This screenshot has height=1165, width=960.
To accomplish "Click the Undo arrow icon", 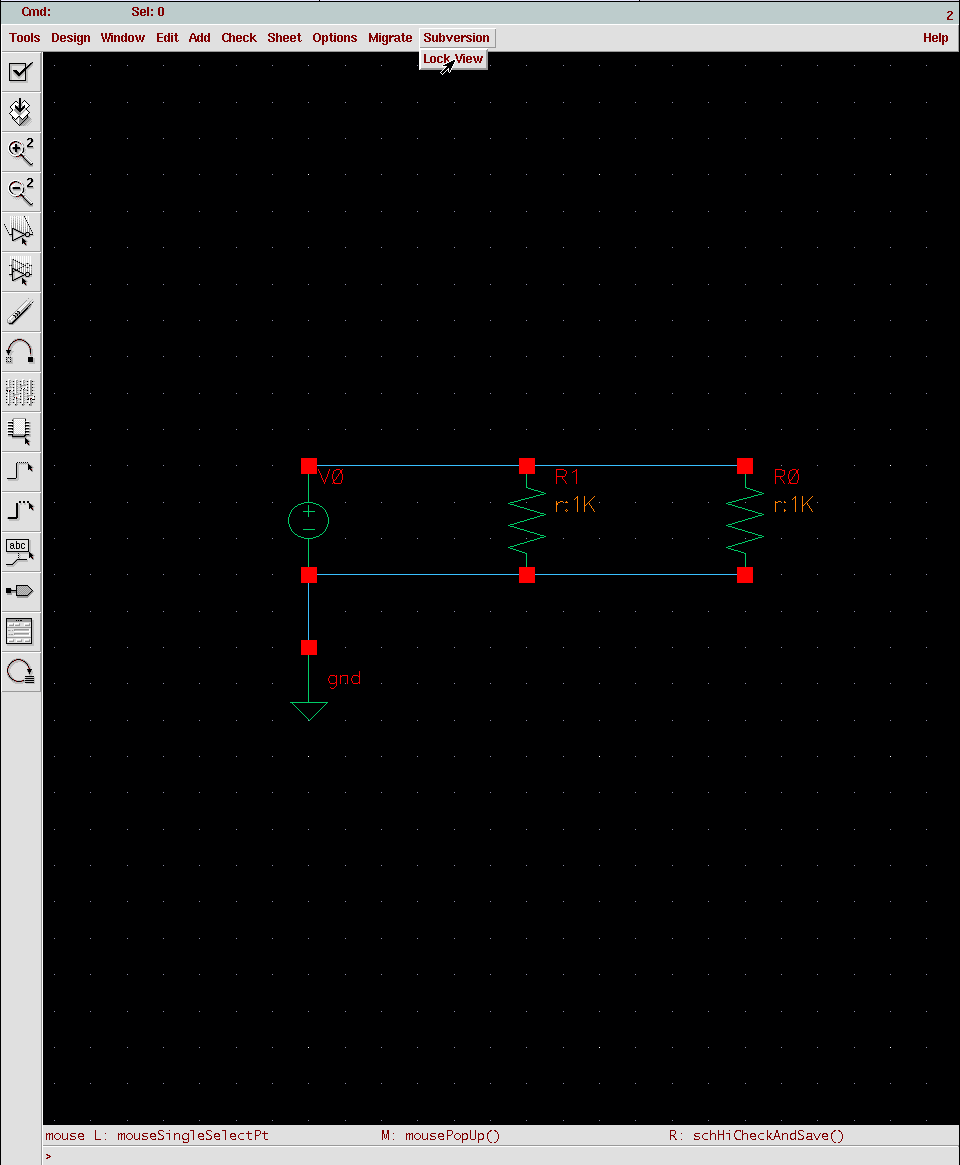I will coord(20,351).
